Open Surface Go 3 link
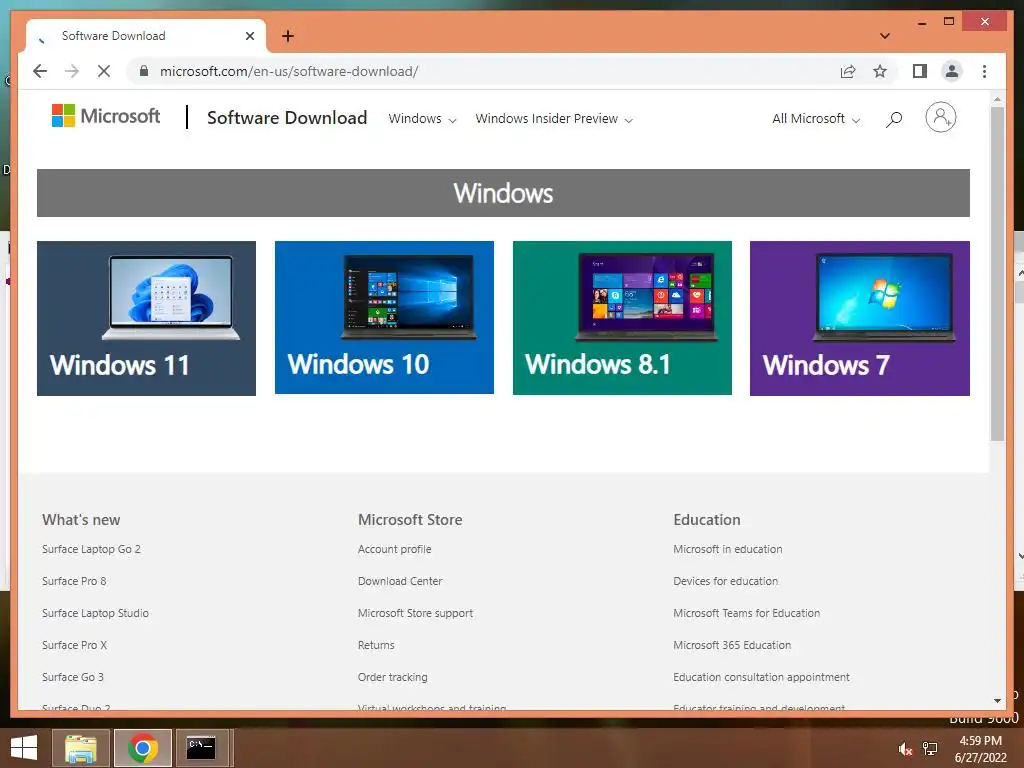Image resolution: width=1024 pixels, height=768 pixels. [x=72, y=677]
